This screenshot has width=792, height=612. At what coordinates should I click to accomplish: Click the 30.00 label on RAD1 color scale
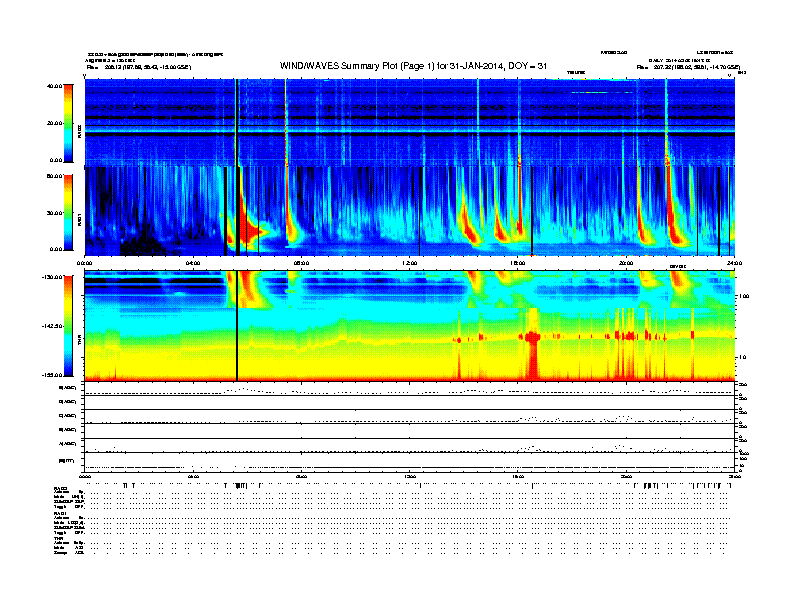tap(54, 213)
